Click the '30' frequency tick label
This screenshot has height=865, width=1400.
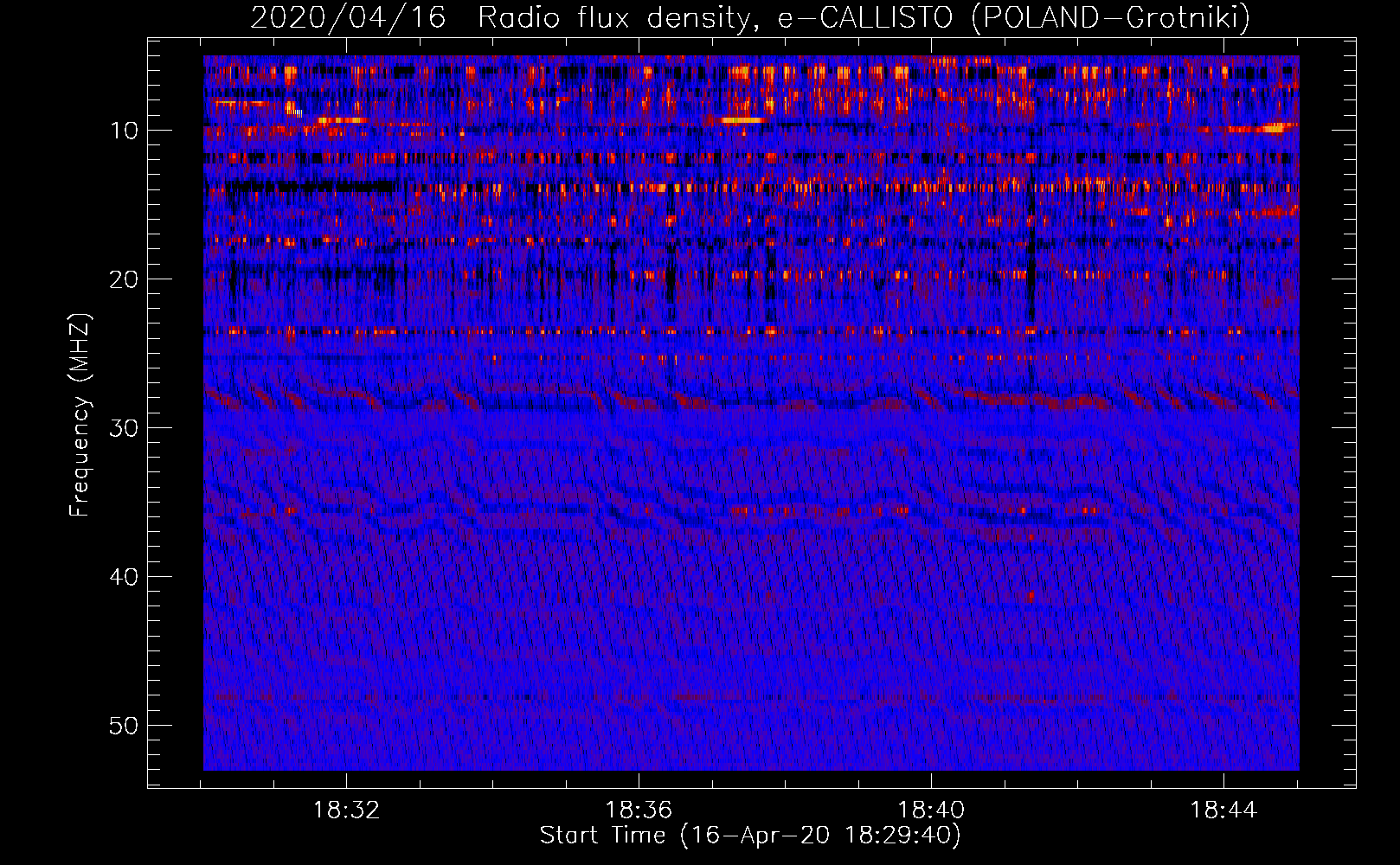(125, 428)
